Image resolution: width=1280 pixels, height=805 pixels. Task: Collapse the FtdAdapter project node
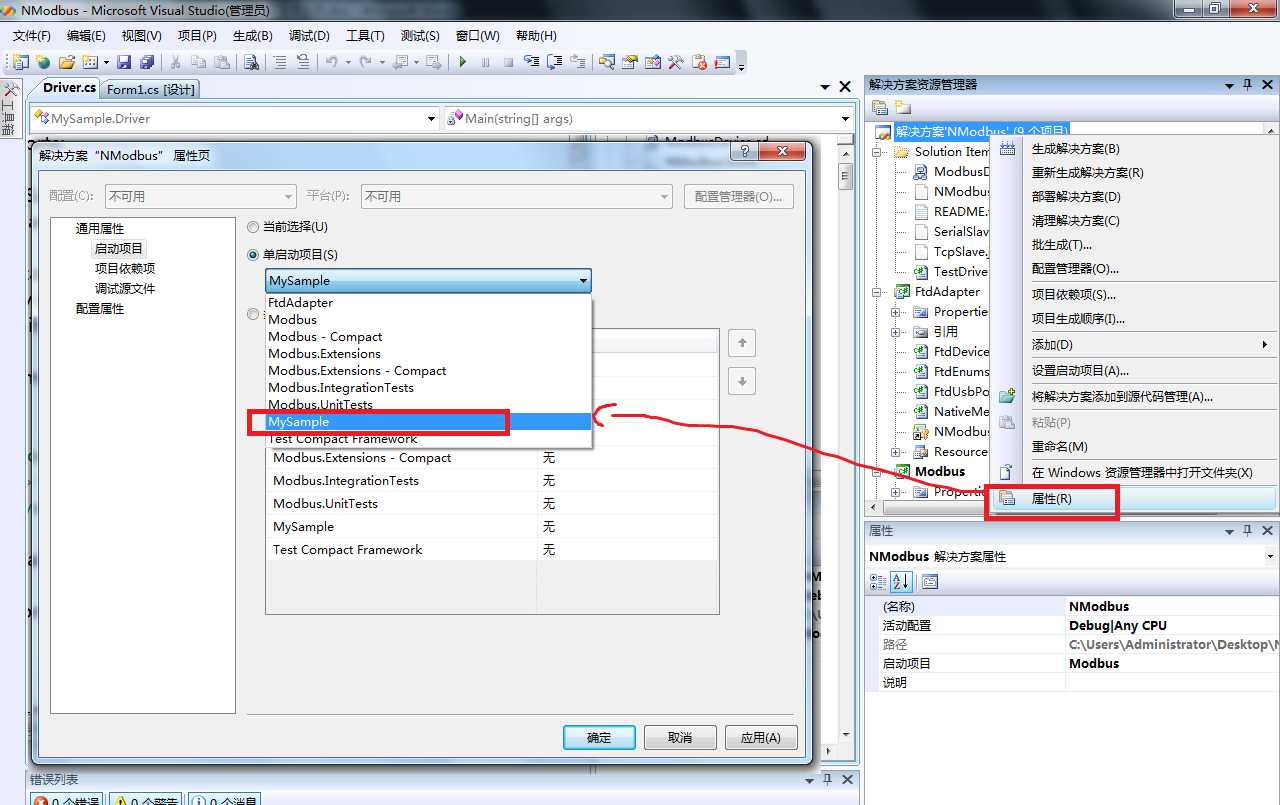click(877, 292)
